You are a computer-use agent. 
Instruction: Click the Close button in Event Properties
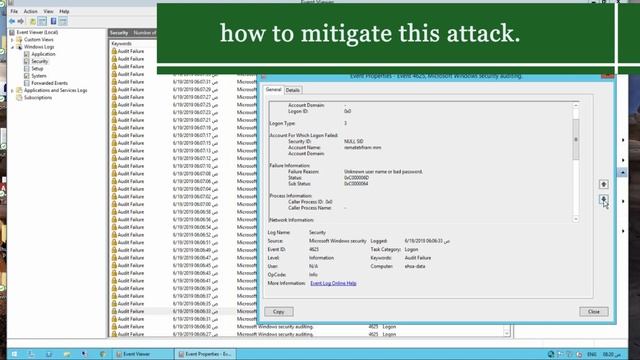tap(593, 311)
